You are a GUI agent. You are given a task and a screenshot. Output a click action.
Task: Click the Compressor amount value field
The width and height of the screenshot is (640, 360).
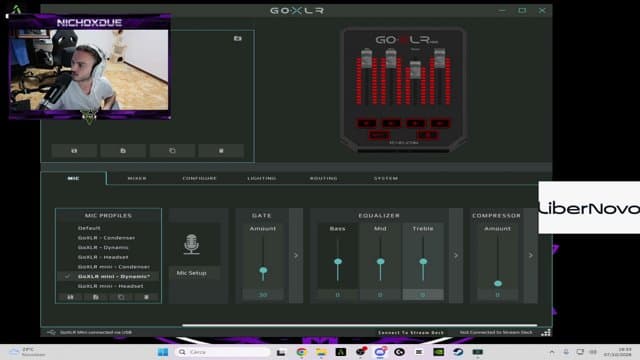498,294
